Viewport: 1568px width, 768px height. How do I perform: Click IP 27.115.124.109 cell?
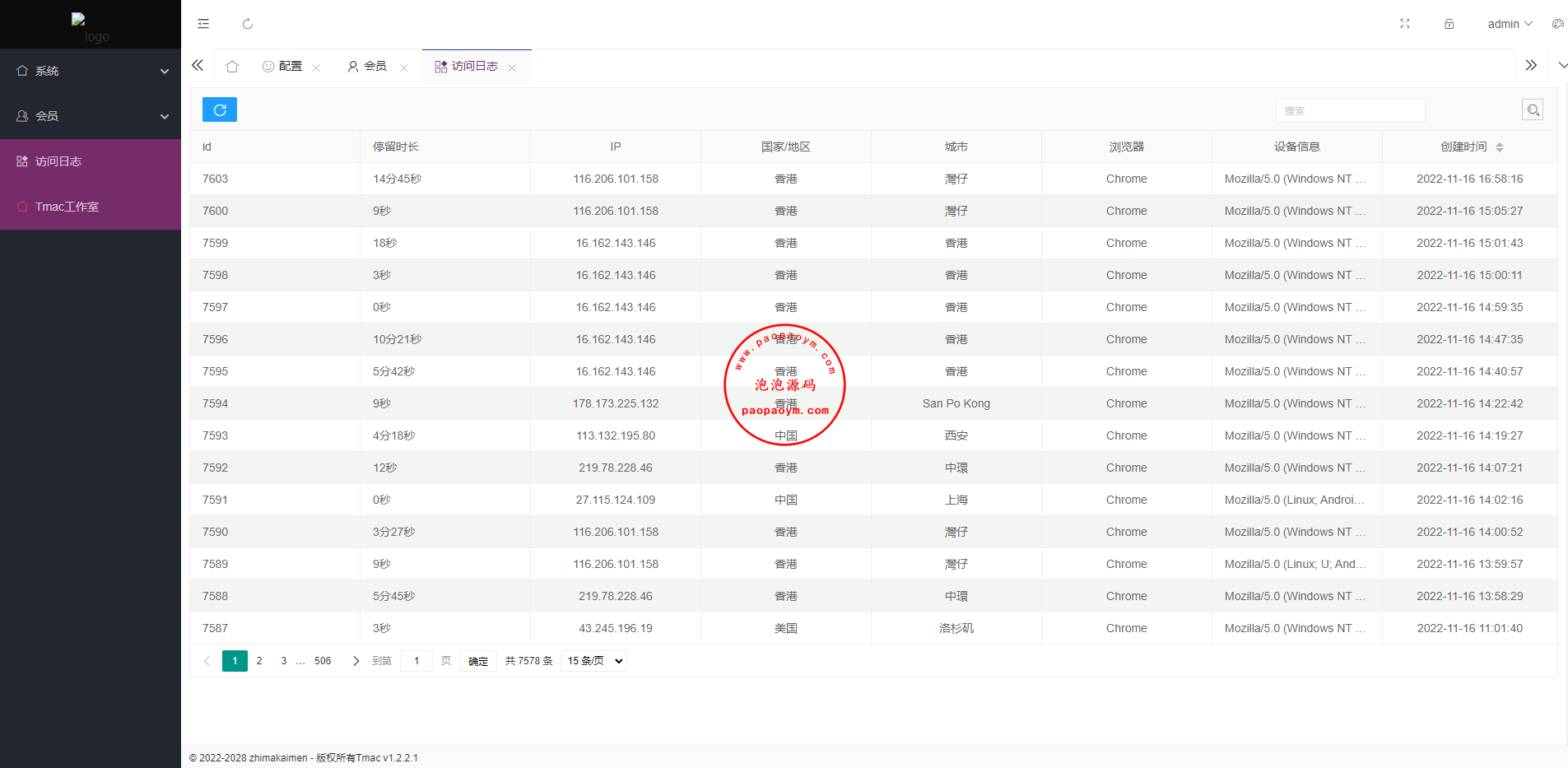616,500
